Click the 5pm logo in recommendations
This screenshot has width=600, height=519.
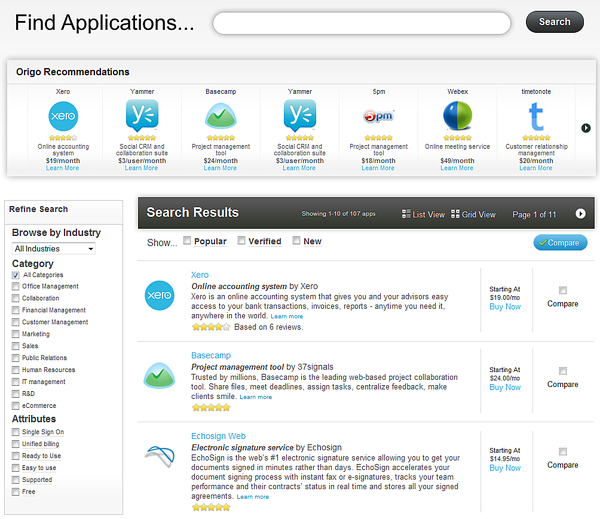[x=378, y=116]
